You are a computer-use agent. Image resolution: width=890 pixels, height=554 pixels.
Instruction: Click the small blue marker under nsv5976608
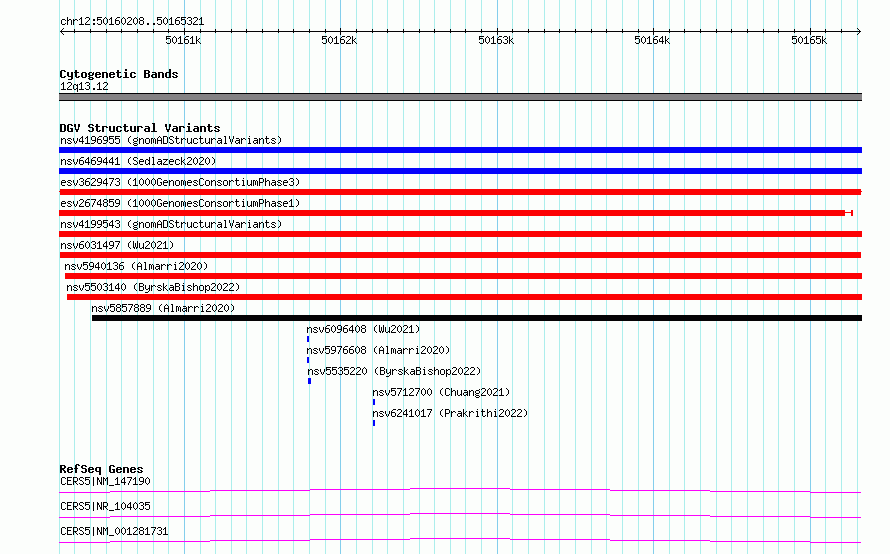click(x=308, y=360)
